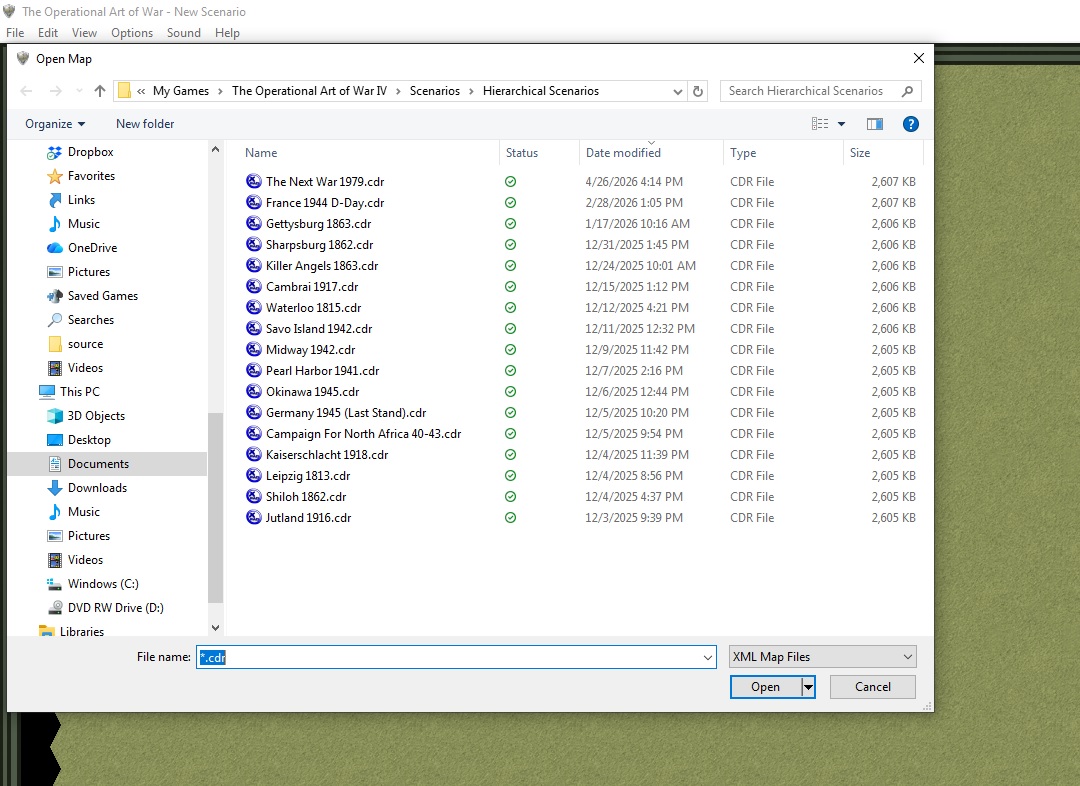Go up one folder level
Image resolution: width=1080 pixels, height=786 pixels.
[100, 91]
